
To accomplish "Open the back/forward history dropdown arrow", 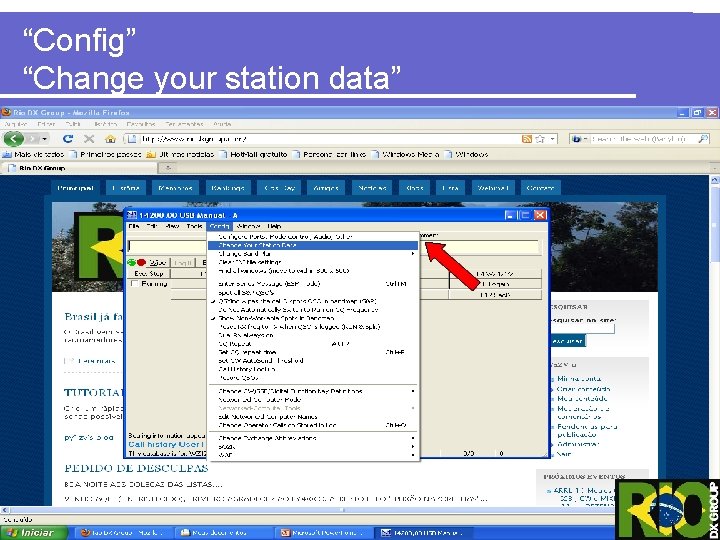I will pos(45,139).
